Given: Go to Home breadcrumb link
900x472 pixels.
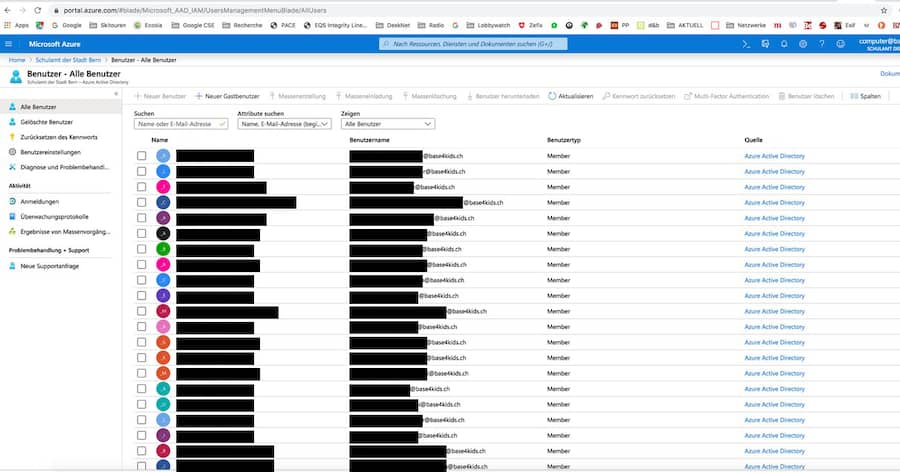Looking at the screenshot, I should [x=17, y=60].
